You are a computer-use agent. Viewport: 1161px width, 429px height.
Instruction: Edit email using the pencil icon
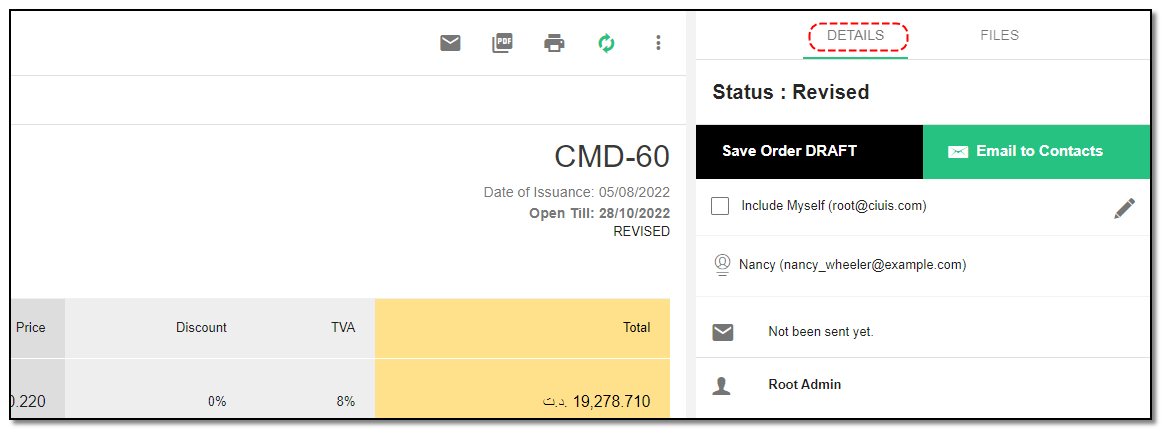pos(1124,208)
